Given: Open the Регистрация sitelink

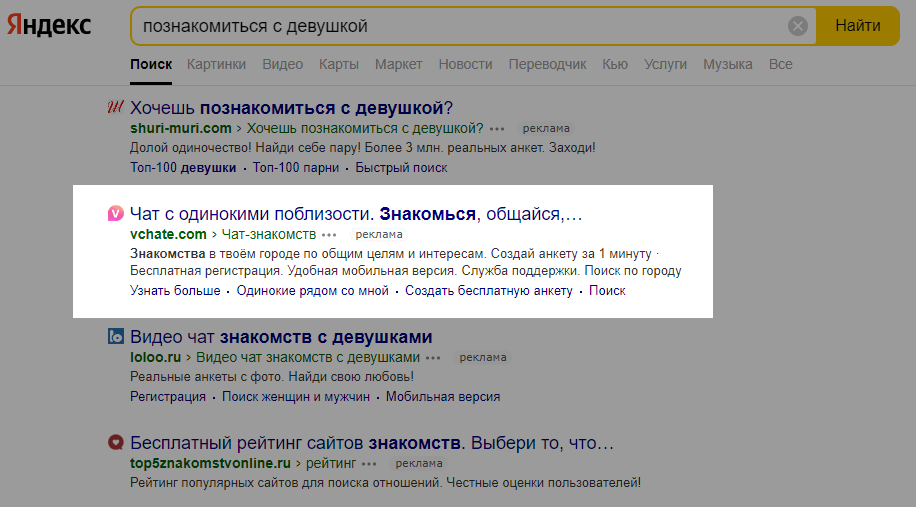Looking at the screenshot, I should pyautogui.click(x=168, y=397).
